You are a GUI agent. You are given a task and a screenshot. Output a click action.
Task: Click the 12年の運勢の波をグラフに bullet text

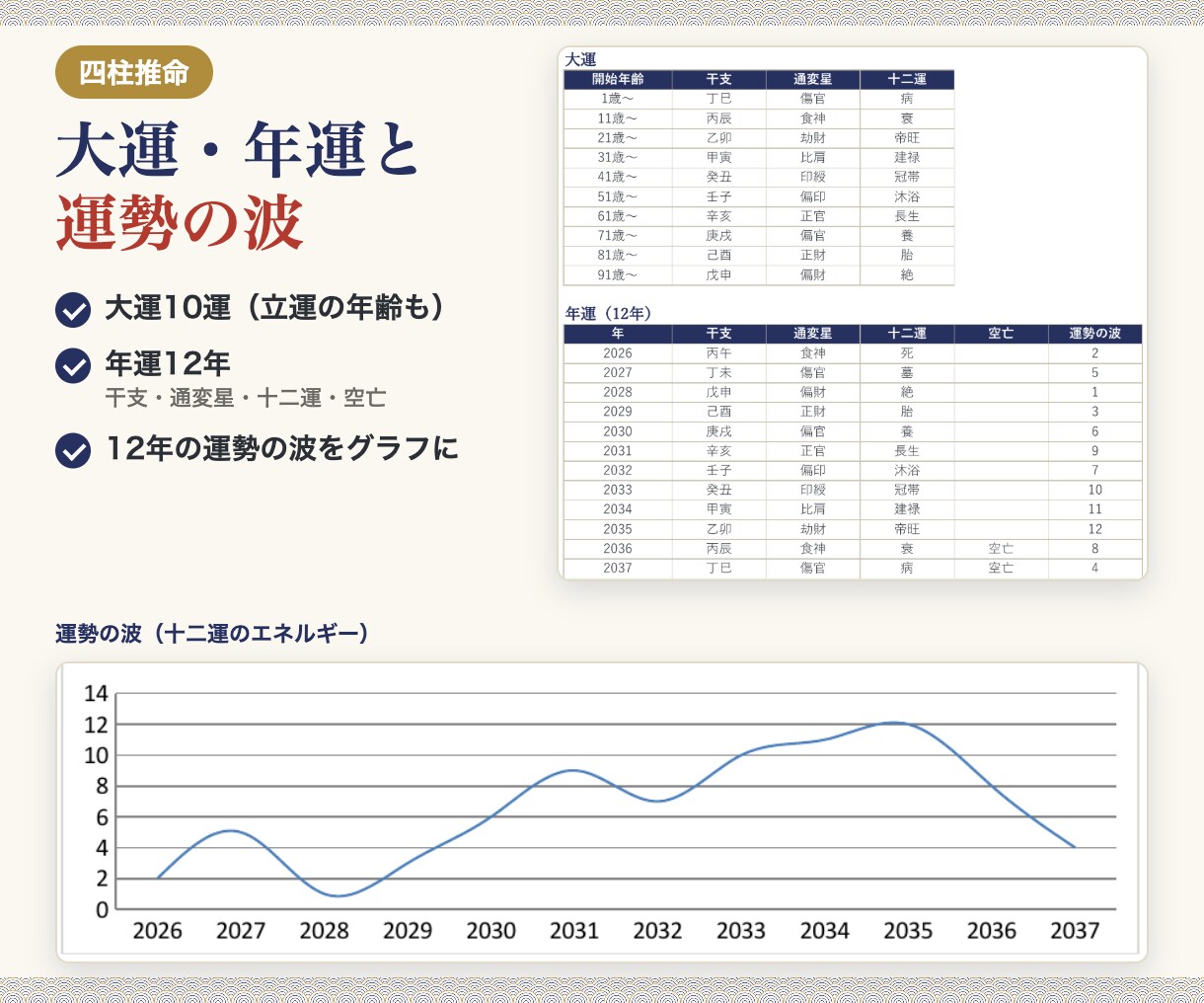point(282,449)
